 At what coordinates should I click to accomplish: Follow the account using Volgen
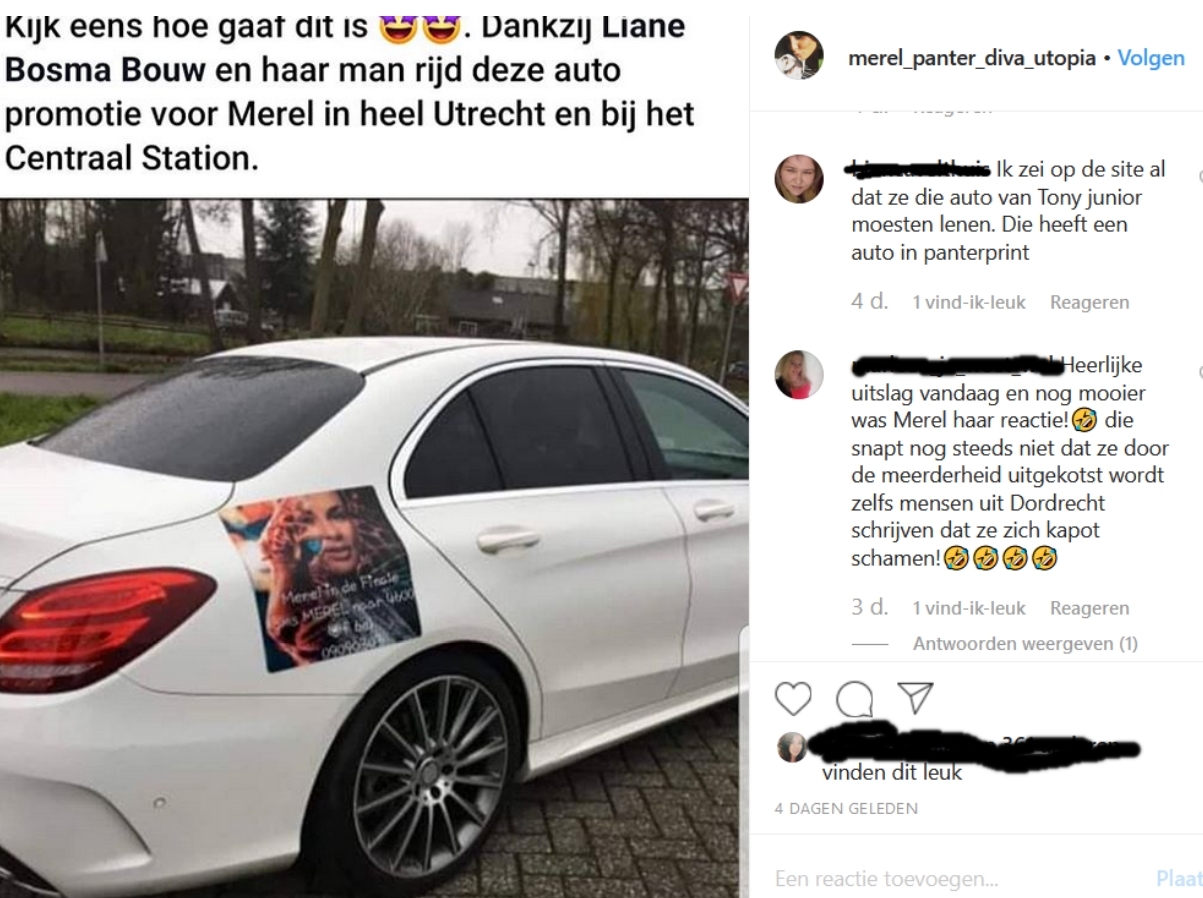pos(1151,58)
